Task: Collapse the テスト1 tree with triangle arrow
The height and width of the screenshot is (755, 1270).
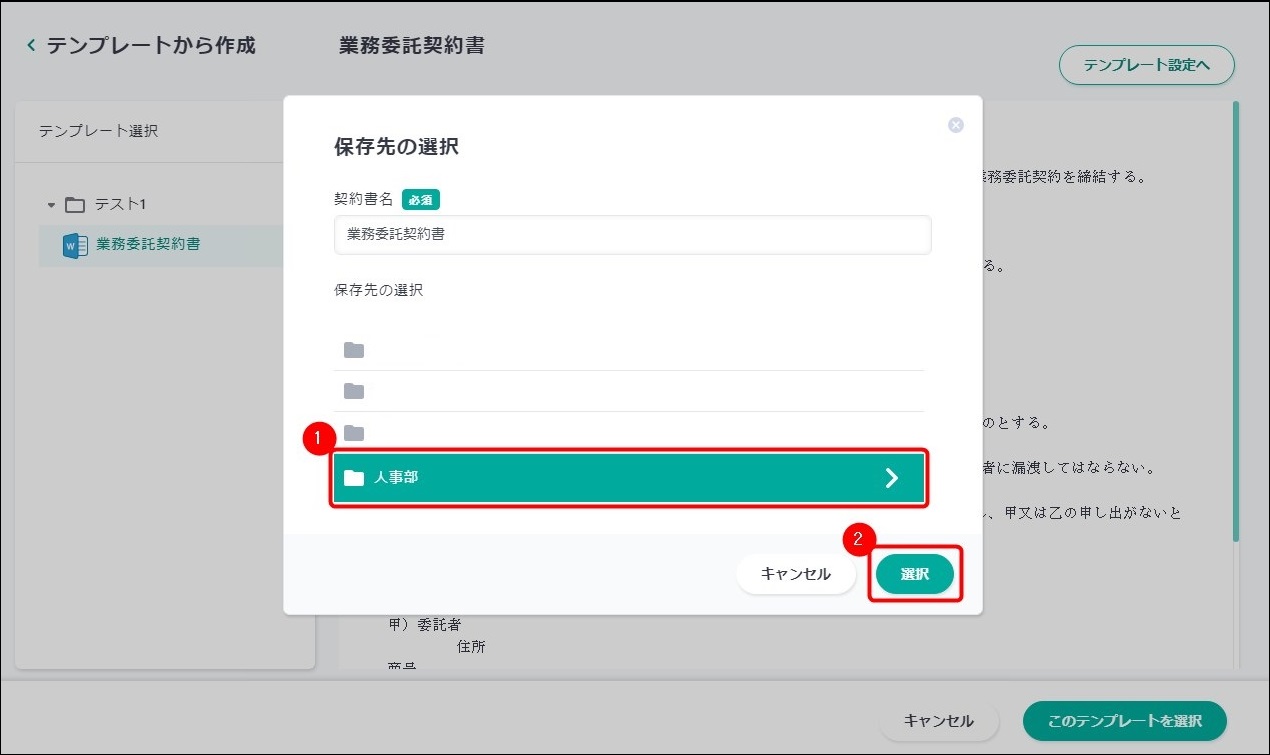Action: click(x=52, y=205)
